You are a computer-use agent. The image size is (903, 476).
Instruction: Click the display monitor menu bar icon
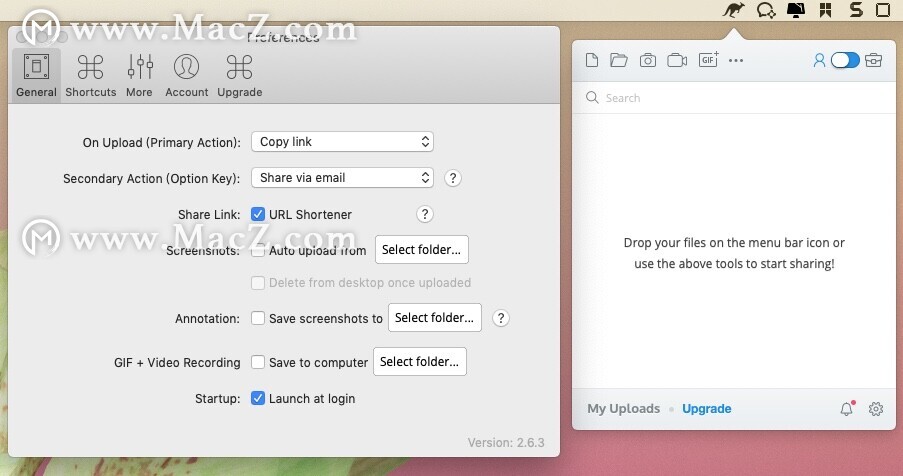796,10
